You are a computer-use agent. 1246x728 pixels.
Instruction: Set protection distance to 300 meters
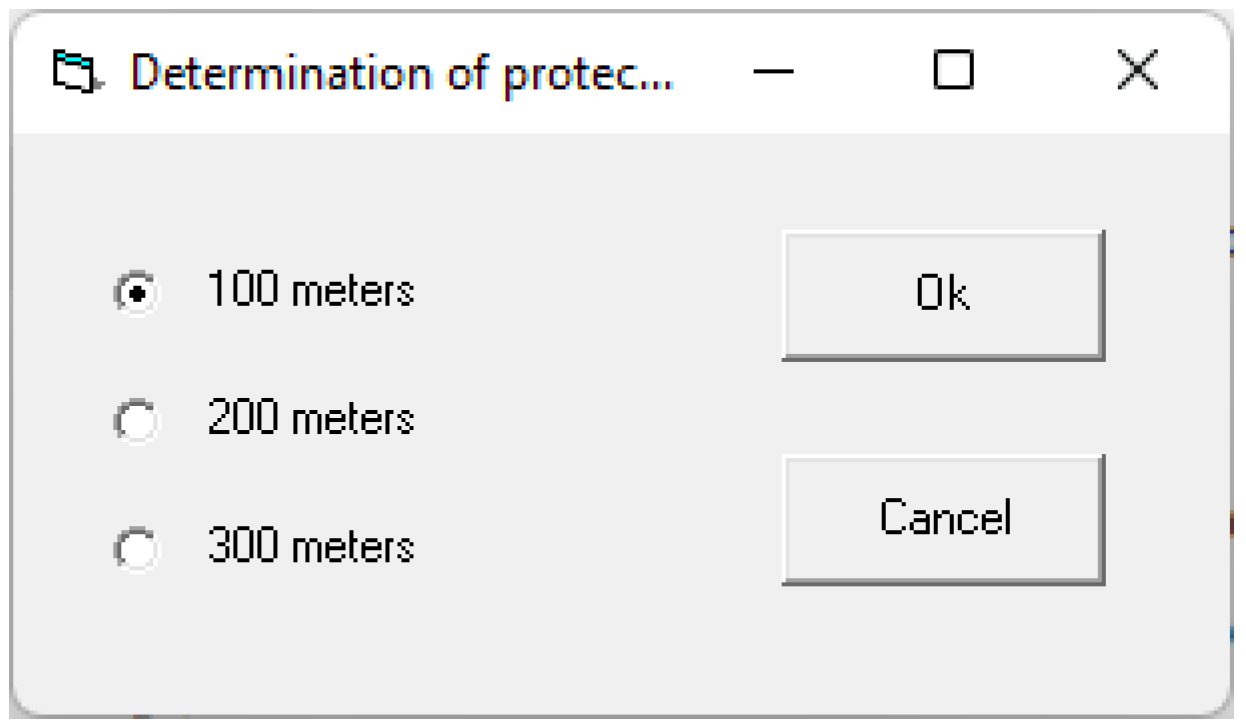pos(135,548)
